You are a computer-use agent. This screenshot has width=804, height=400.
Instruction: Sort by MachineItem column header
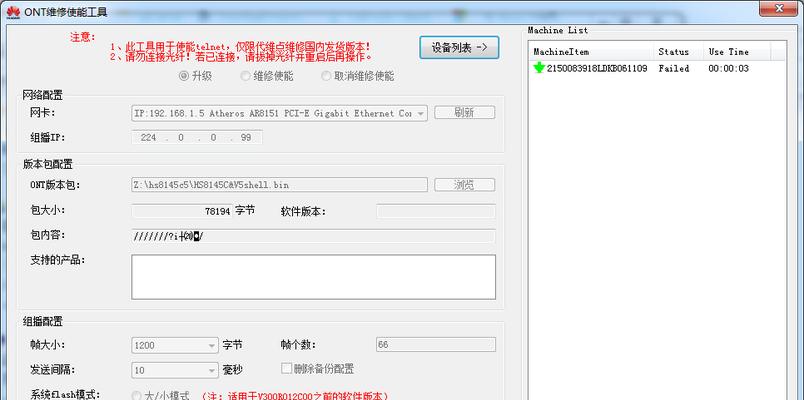tap(591, 52)
